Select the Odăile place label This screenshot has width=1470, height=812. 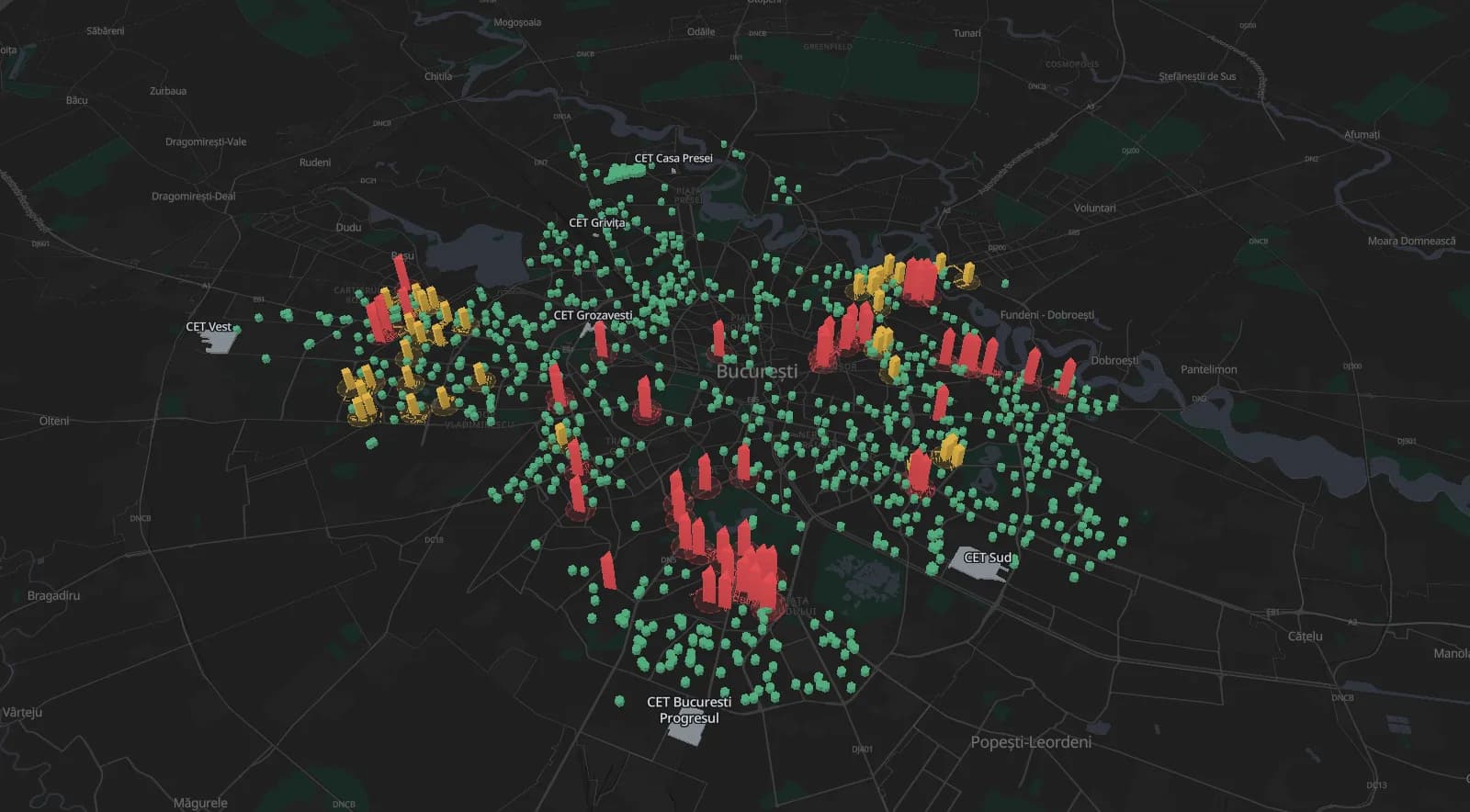pyautogui.click(x=701, y=31)
